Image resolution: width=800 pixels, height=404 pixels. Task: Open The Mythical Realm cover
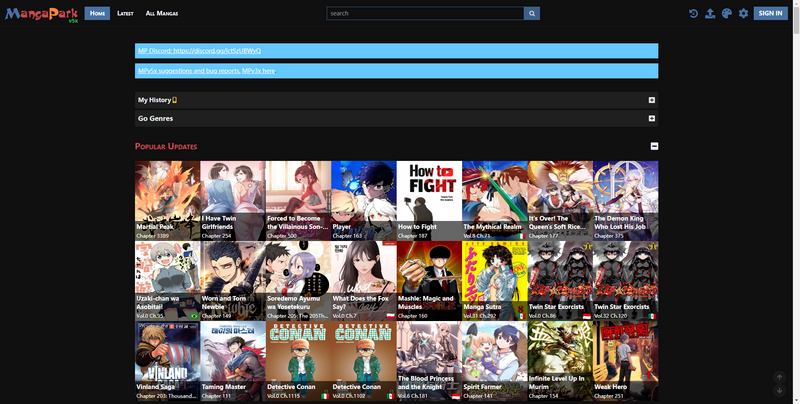(x=494, y=200)
